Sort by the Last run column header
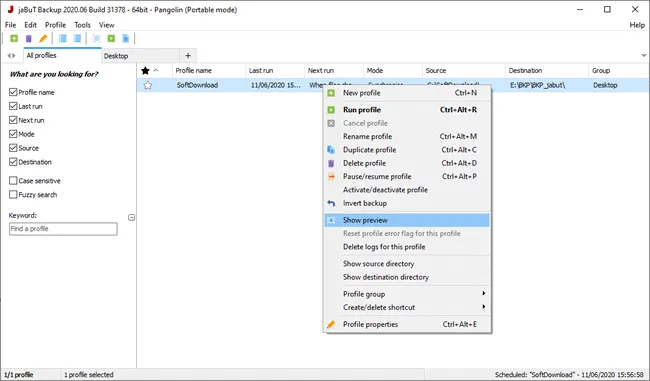 [x=275, y=70]
